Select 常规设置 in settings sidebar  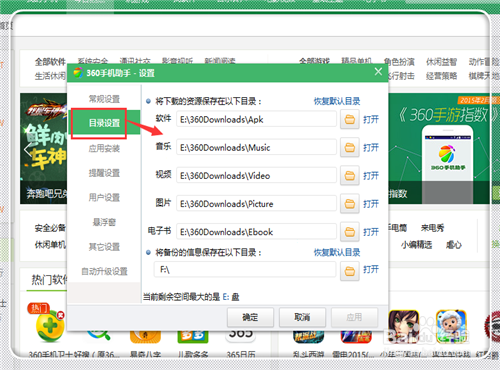pos(104,99)
